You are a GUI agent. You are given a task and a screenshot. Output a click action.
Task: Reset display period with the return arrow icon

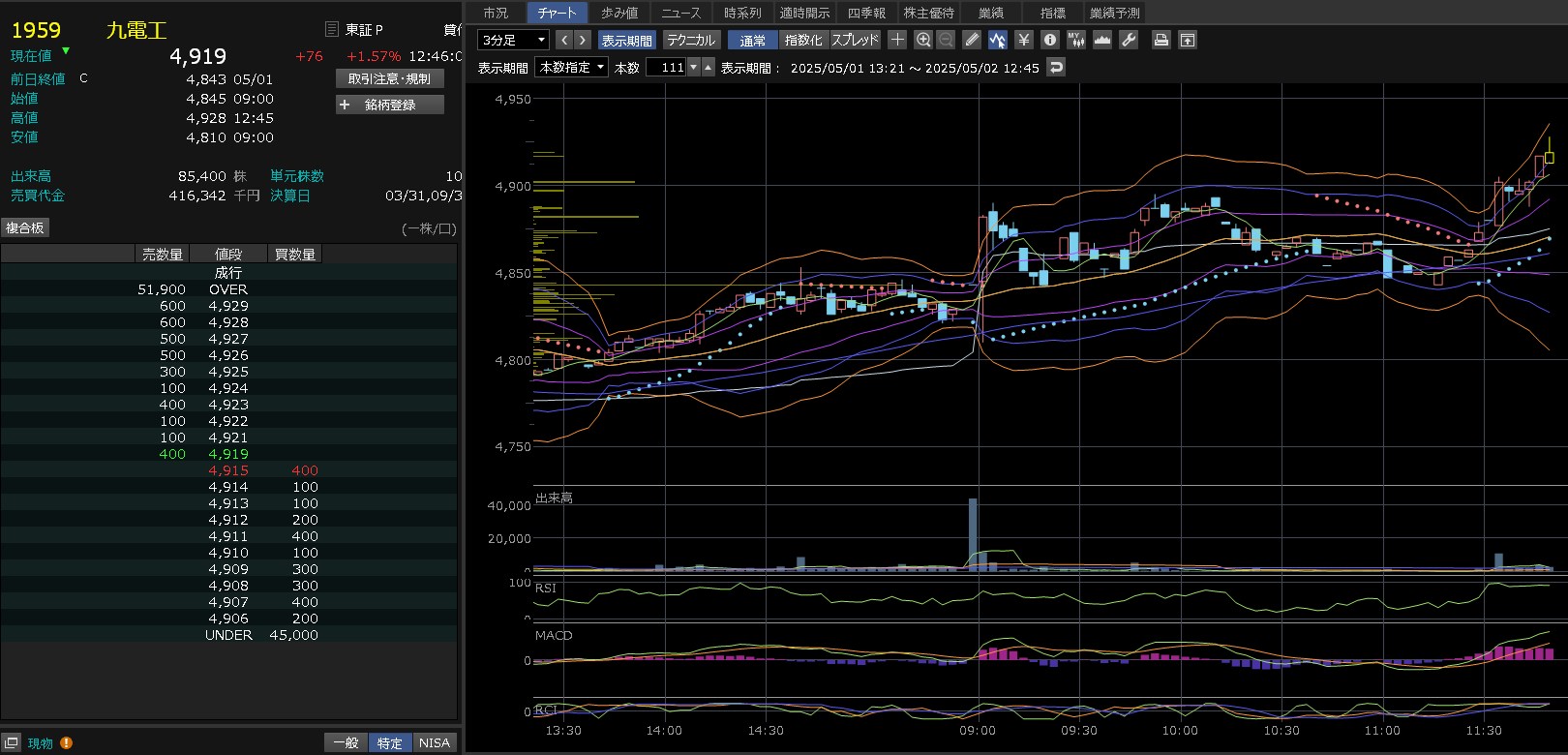point(1056,67)
